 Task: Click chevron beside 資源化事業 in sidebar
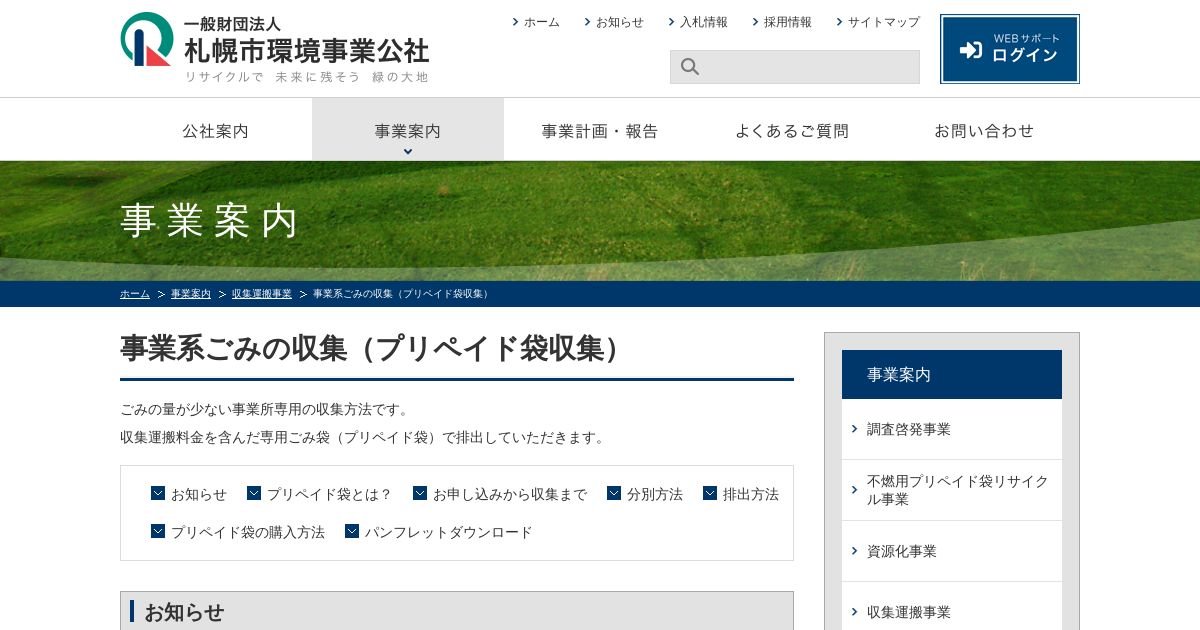pyautogui.click(x=854, y=551)
